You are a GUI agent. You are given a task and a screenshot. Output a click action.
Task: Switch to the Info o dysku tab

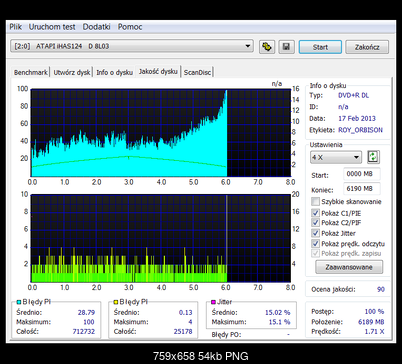tap(114, 72)
